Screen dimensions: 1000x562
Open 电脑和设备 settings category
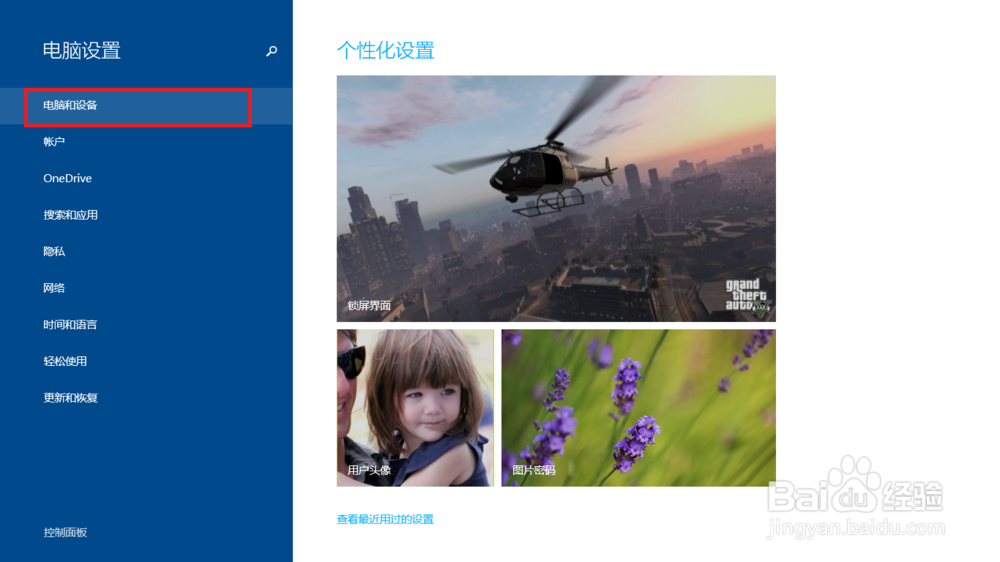[146, 105]
